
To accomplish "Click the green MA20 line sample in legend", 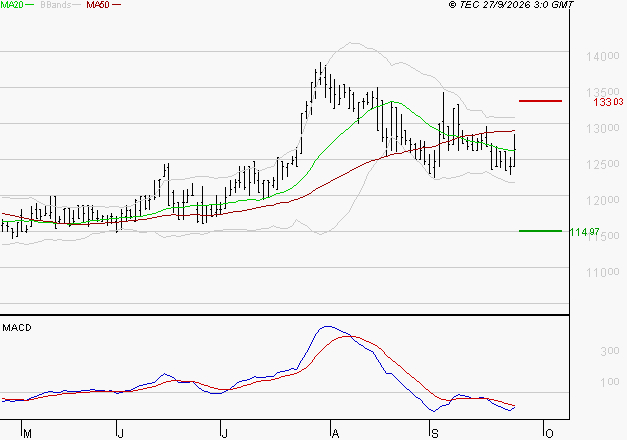I will (30, 5).
